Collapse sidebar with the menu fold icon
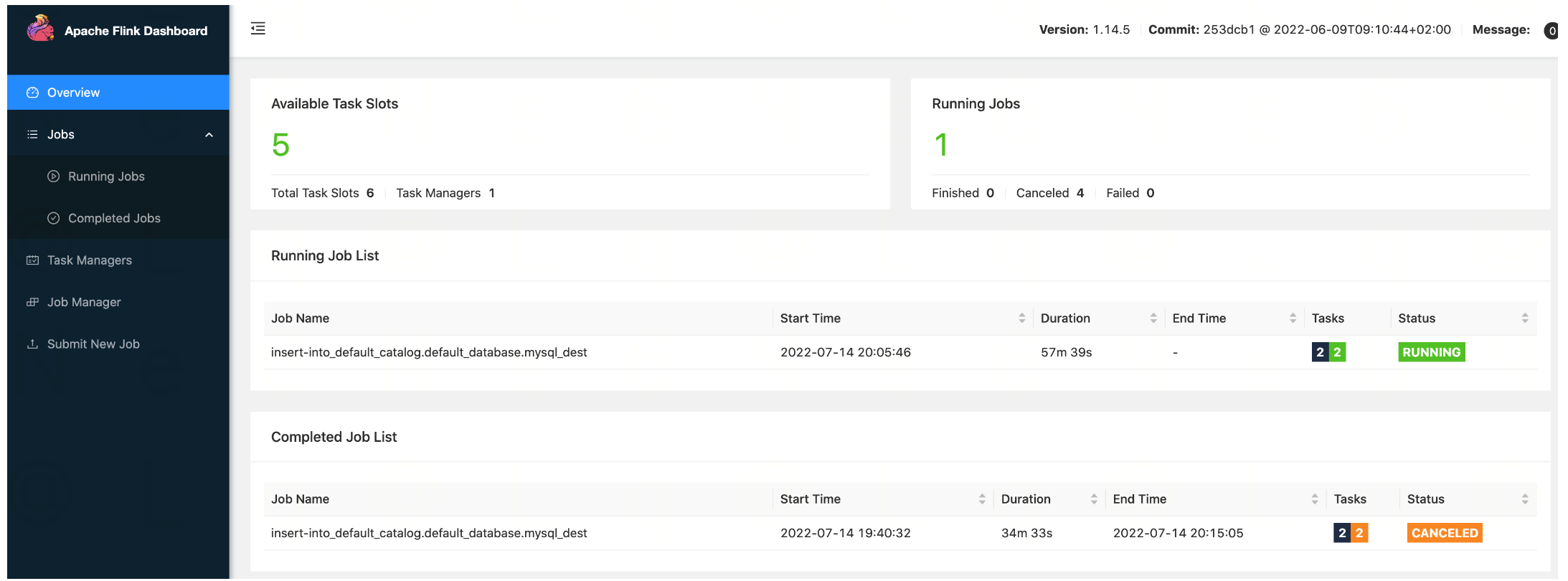 pos(258,29)
